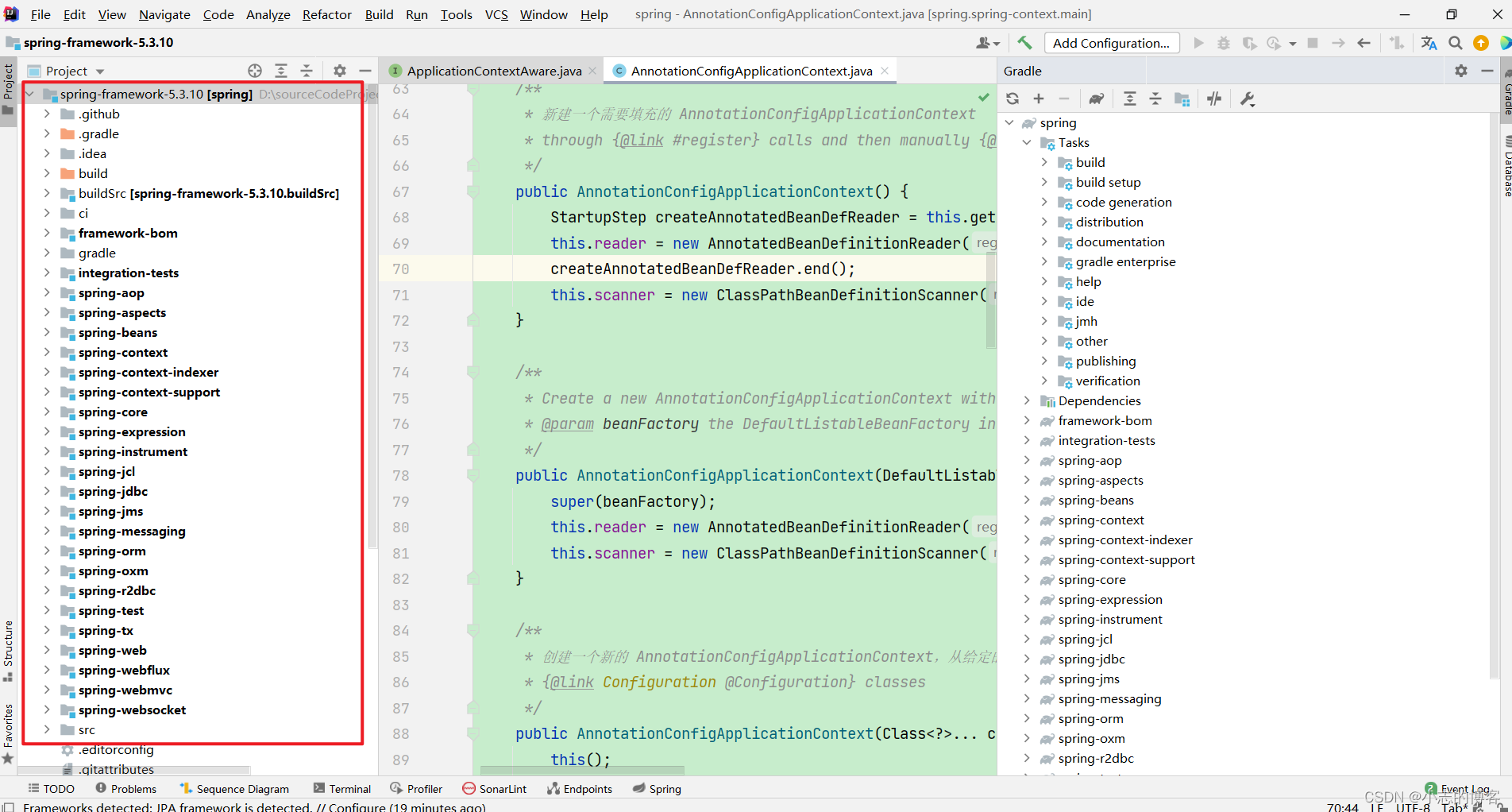Open the profiler run dropdown arrow
The height and width of the screenshot is (812, 1512).
(1293, 44)
